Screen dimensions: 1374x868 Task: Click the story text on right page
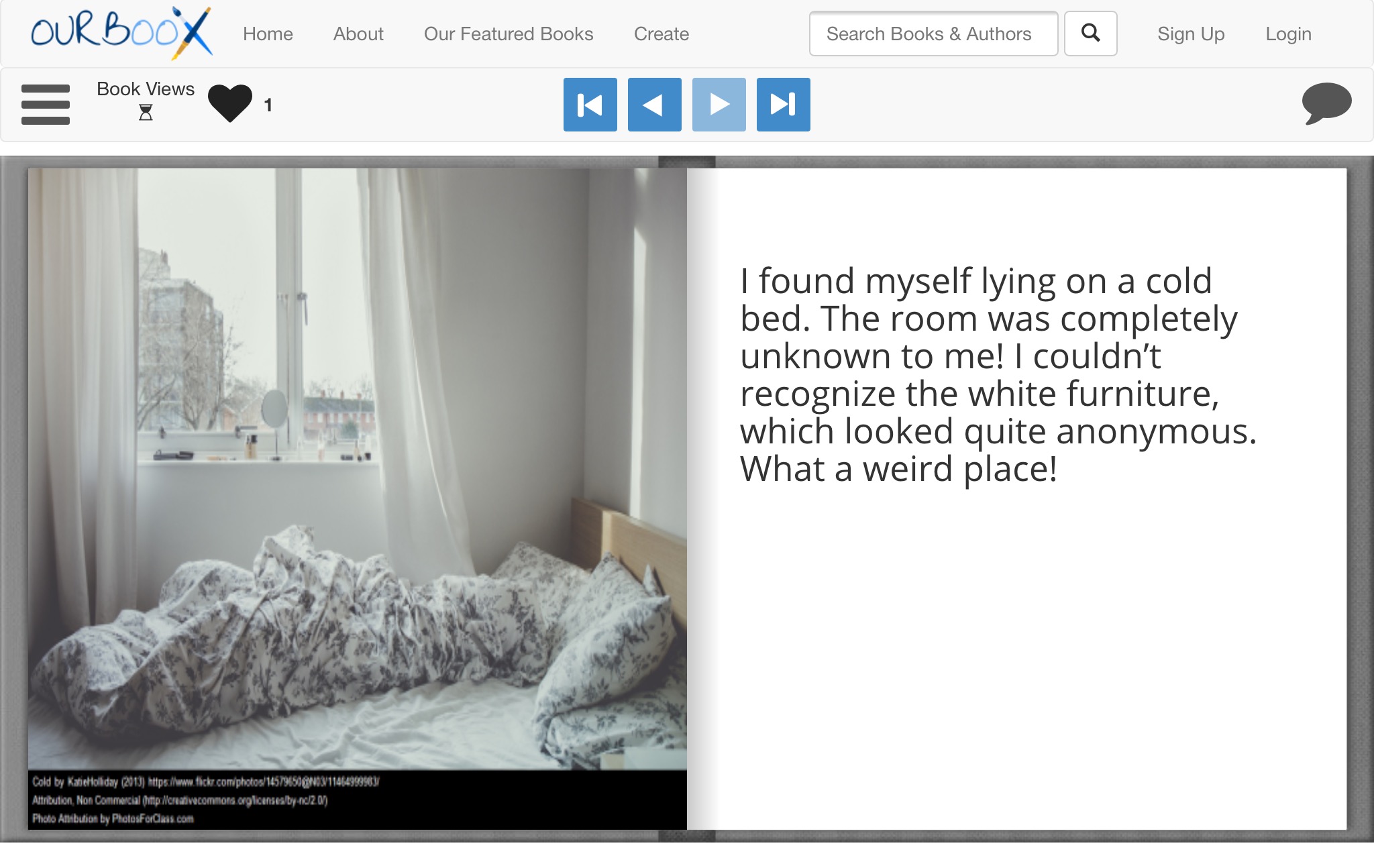tap(997, 375)
